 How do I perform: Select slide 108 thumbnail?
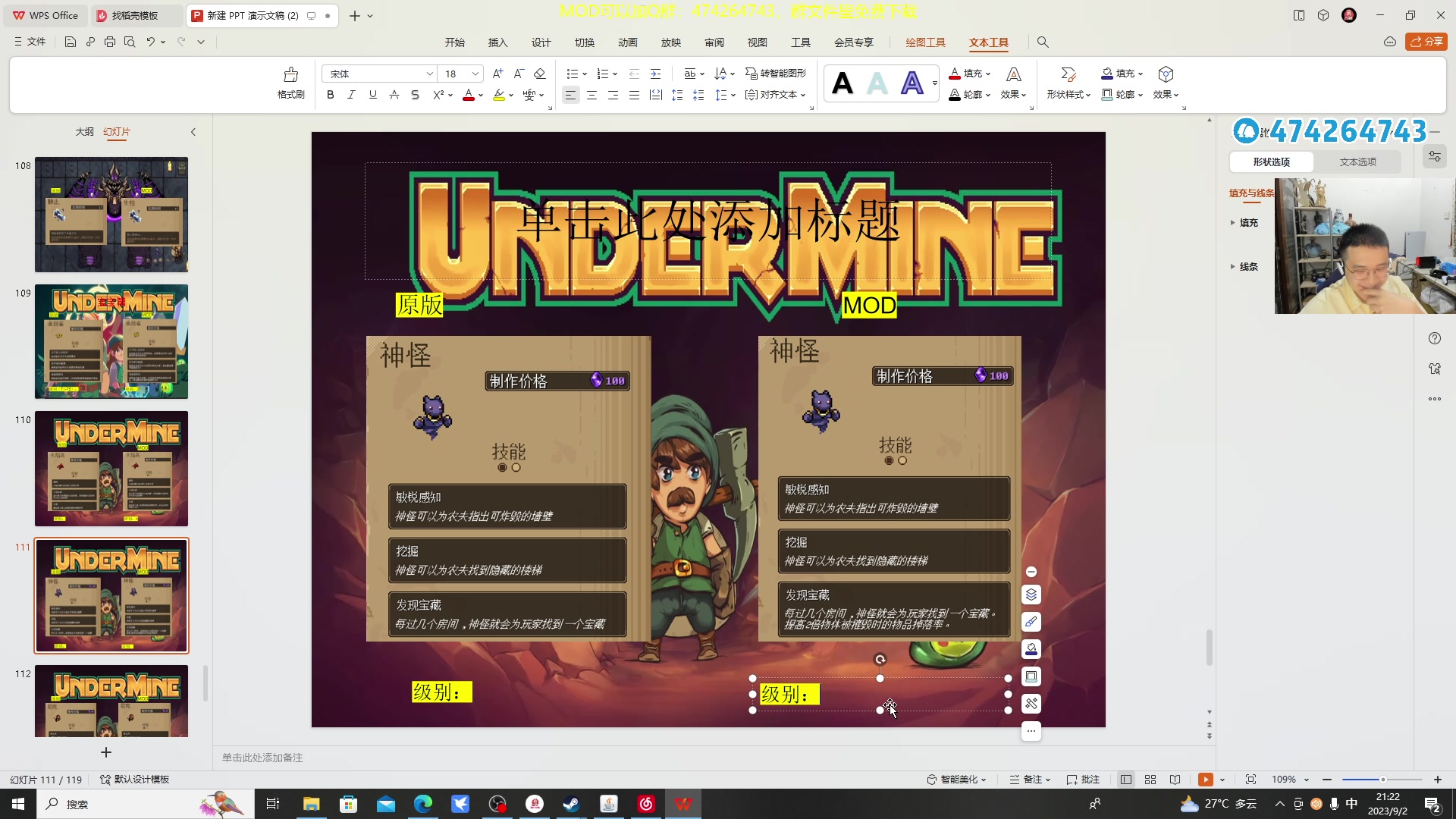[111, 215]
